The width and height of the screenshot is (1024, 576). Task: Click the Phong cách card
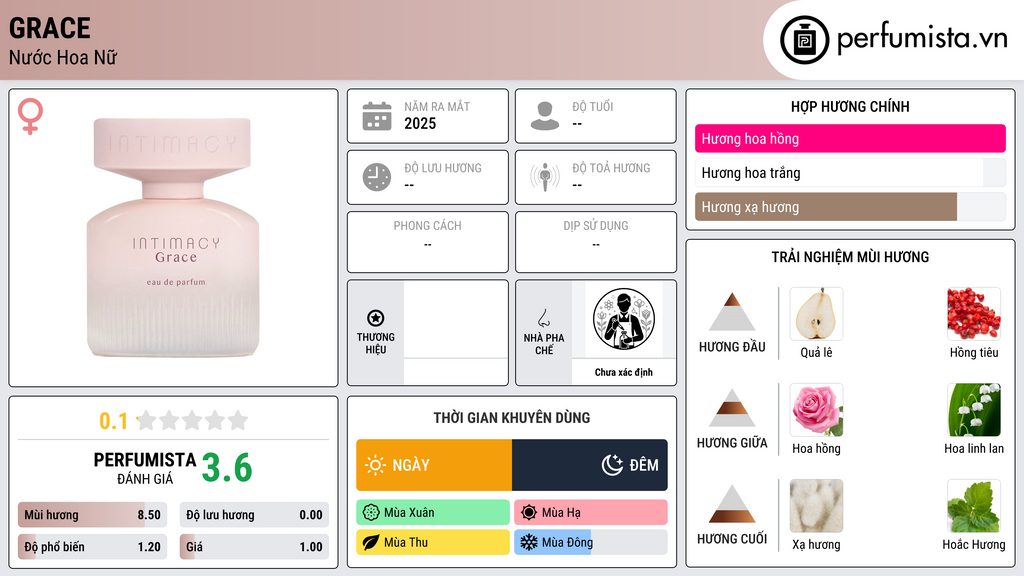point(428,242)
